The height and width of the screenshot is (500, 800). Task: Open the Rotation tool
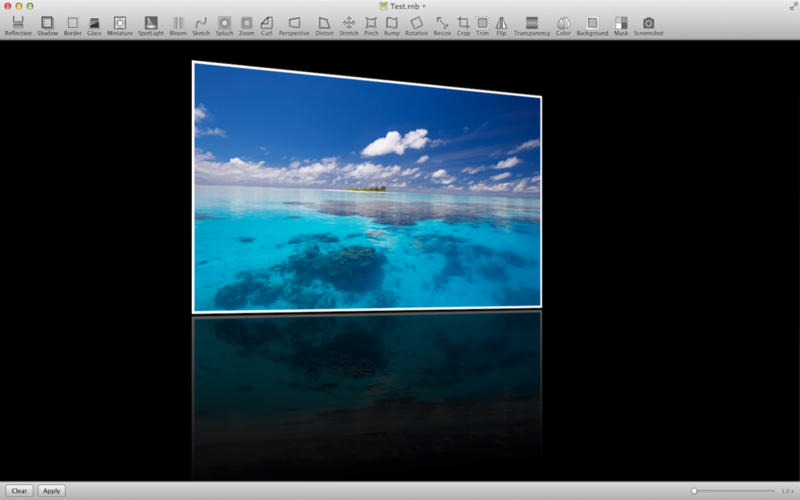416,26
